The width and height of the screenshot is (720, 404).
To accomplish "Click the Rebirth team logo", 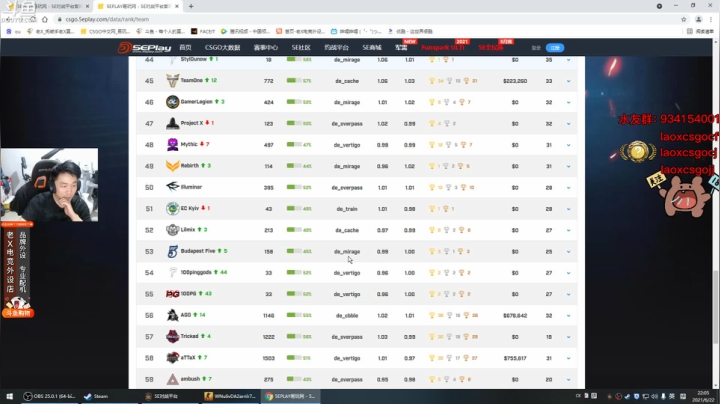I will coord(172,166).
